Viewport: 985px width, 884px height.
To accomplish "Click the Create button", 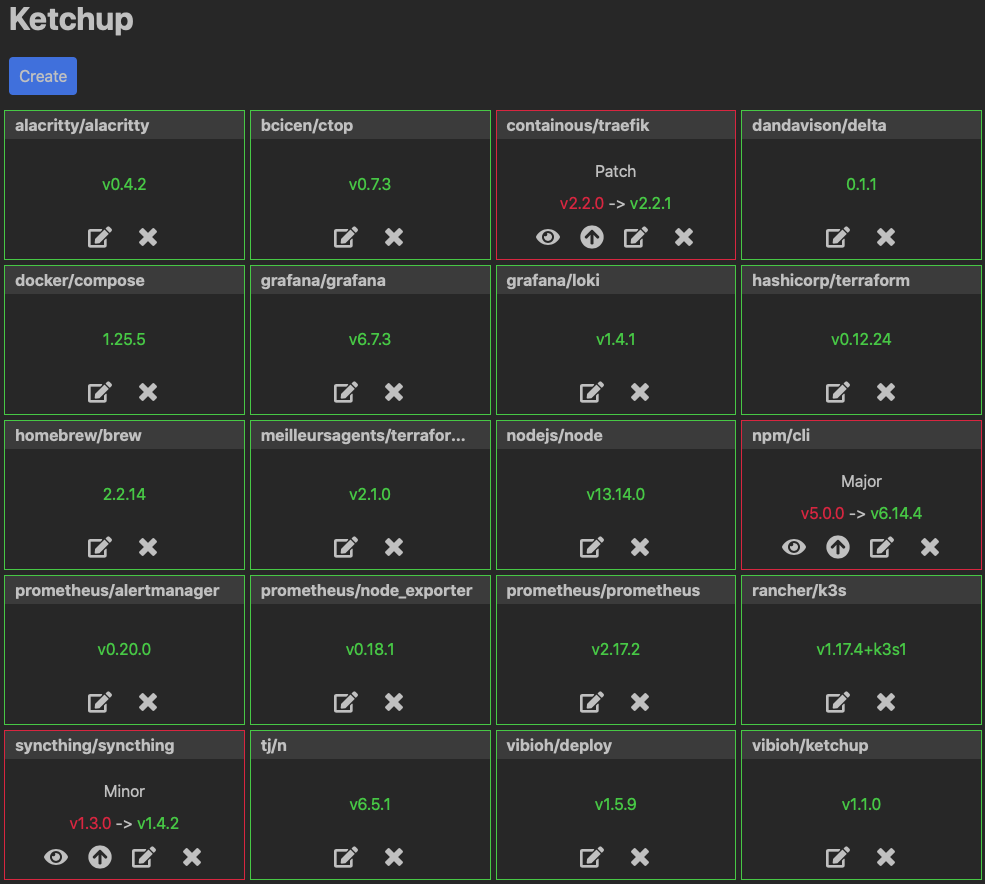I will [x=43, y=76].
